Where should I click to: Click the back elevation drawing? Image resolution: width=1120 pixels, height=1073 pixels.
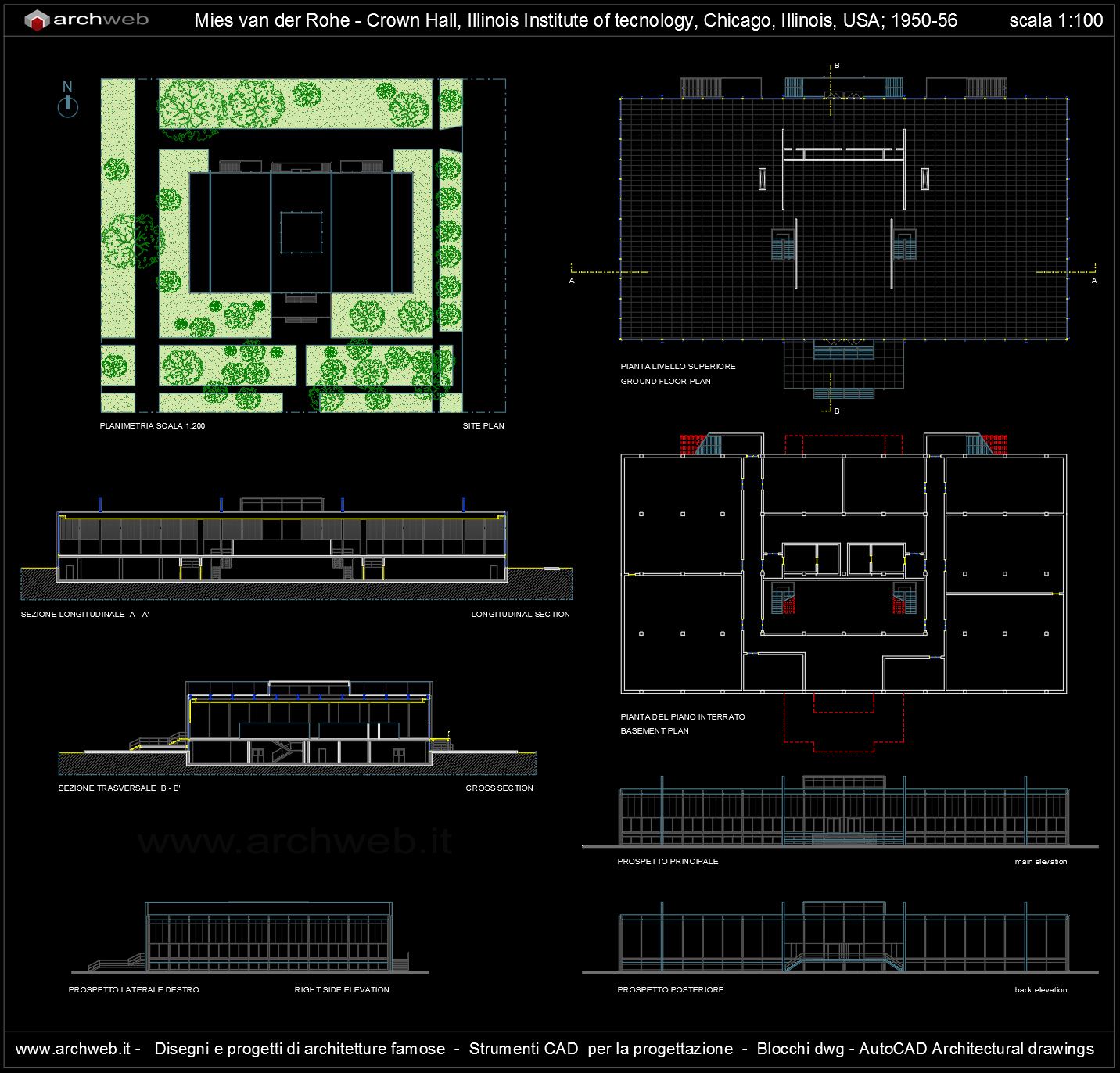click(x=841, y=937)
